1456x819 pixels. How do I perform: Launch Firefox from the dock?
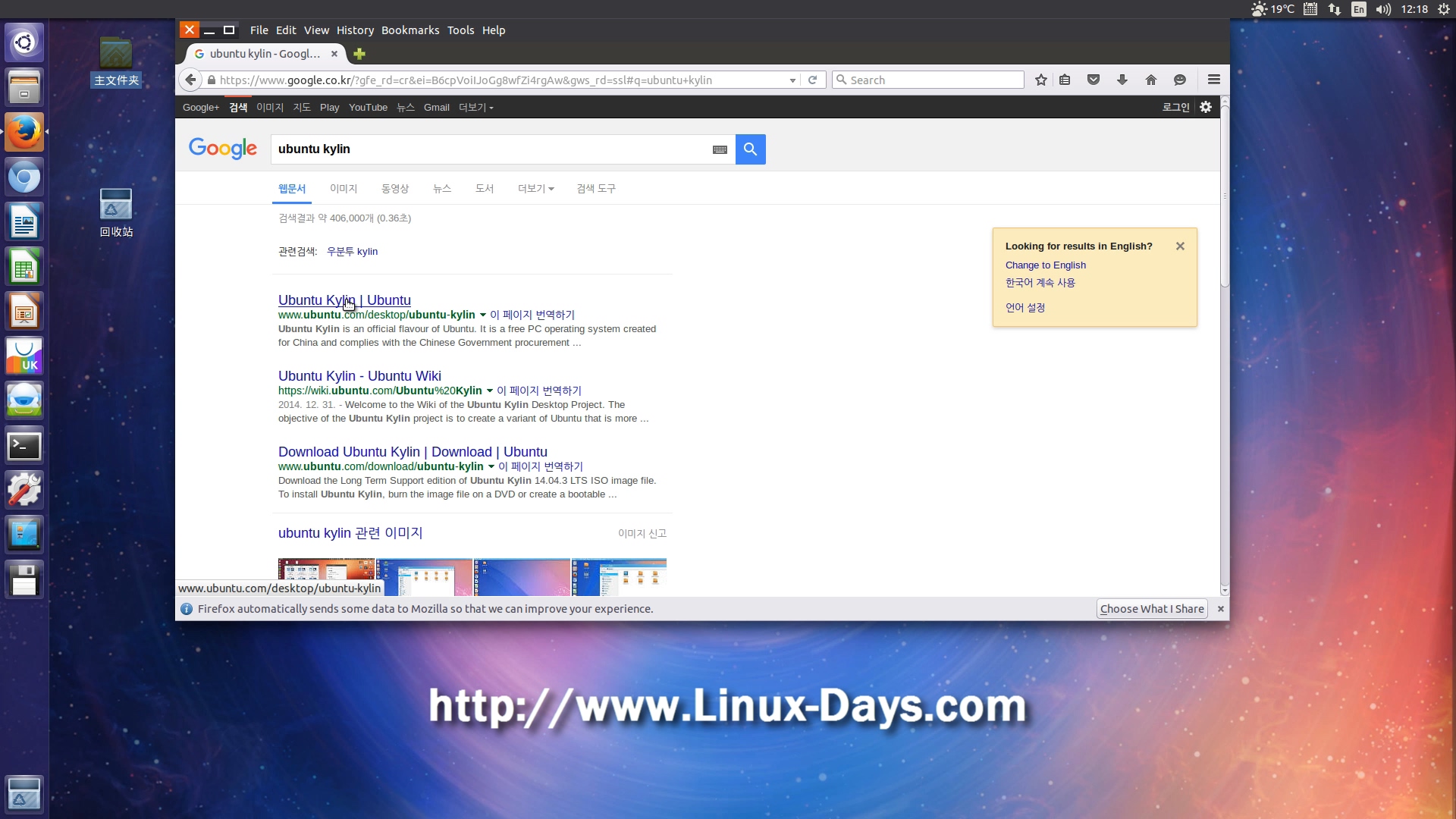[x=24, y=132]
